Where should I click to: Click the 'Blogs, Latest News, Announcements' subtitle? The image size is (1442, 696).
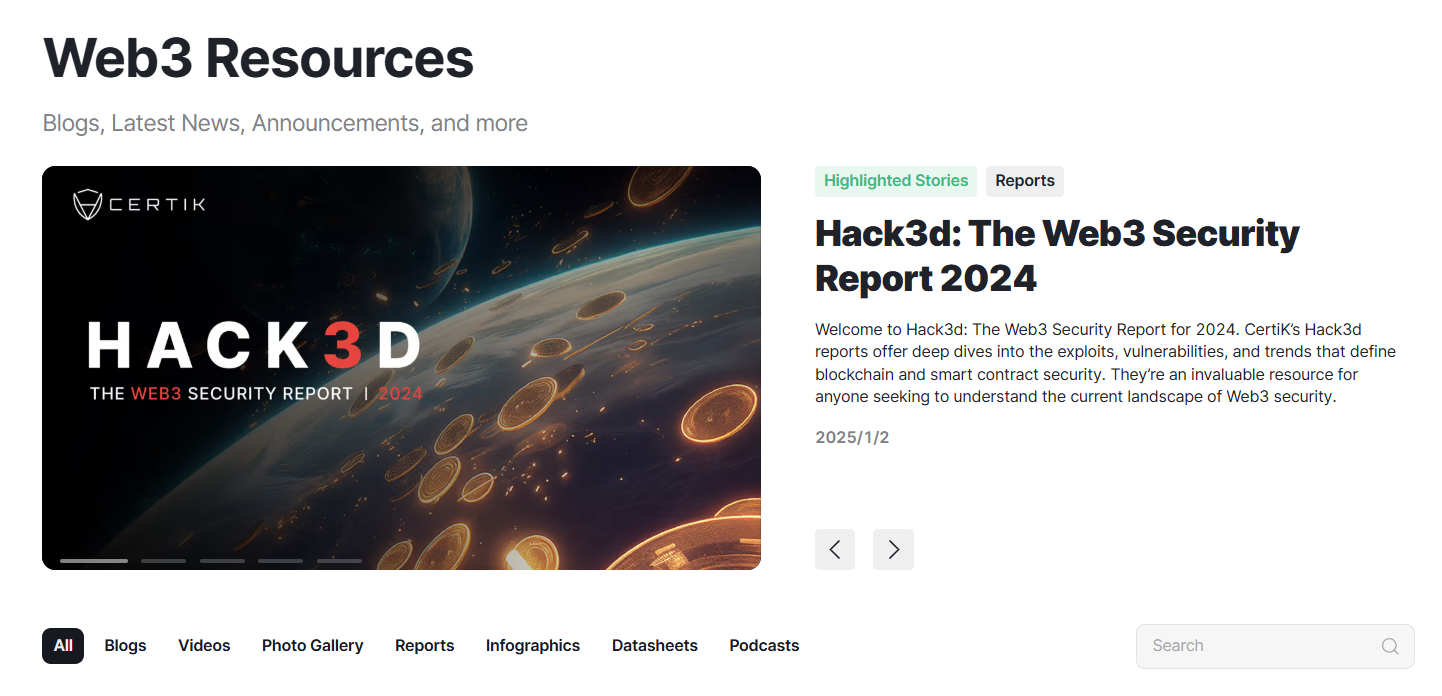coord(285,124)
